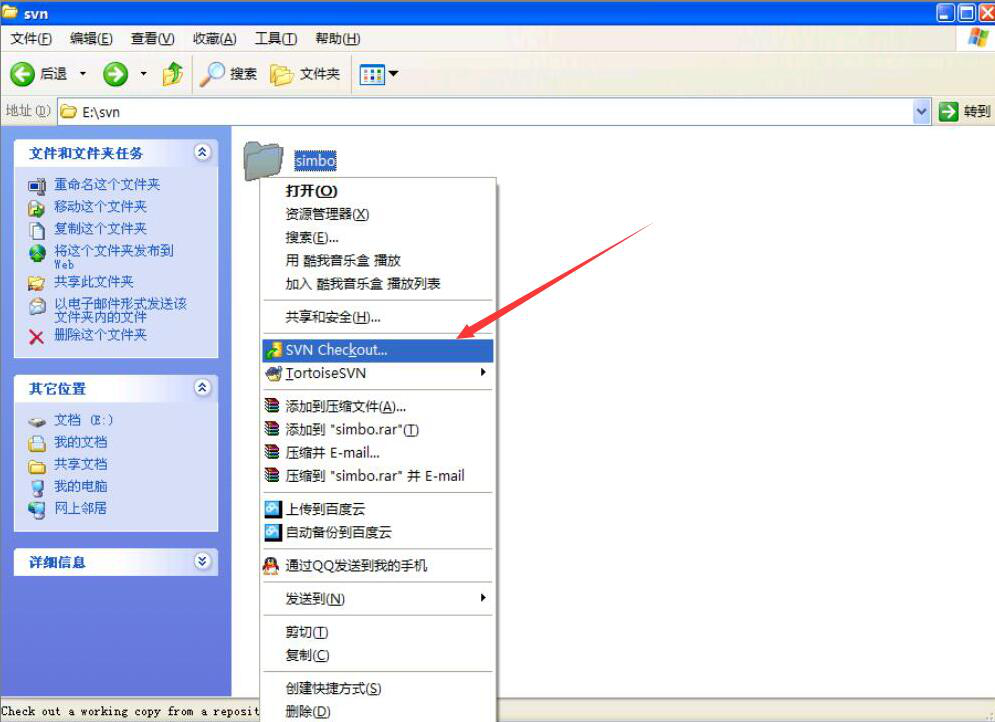The height and width of the screenshot is (722, 995).
Task: Expand the 详细信息 panel
Action: pos(202,561)
